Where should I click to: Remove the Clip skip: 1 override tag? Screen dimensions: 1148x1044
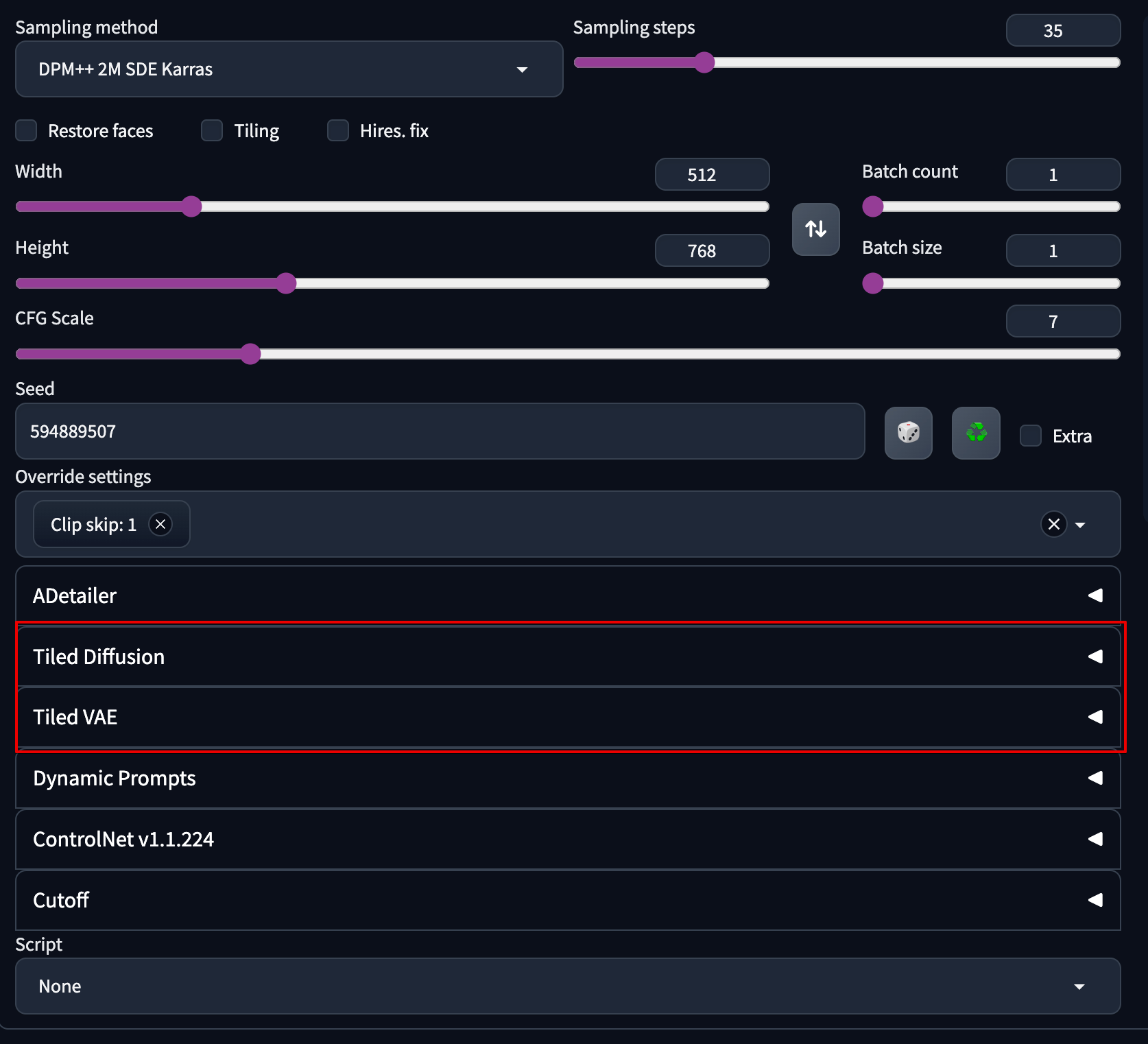160,525
